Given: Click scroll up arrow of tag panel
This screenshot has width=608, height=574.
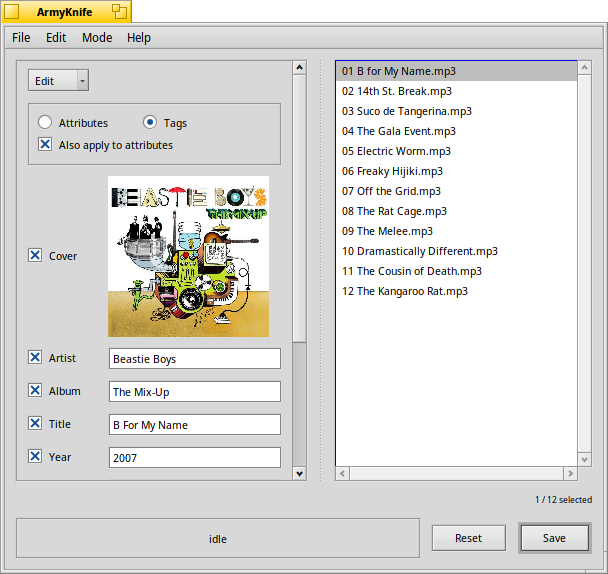Looking at the screenshot, I should [299, 68].
